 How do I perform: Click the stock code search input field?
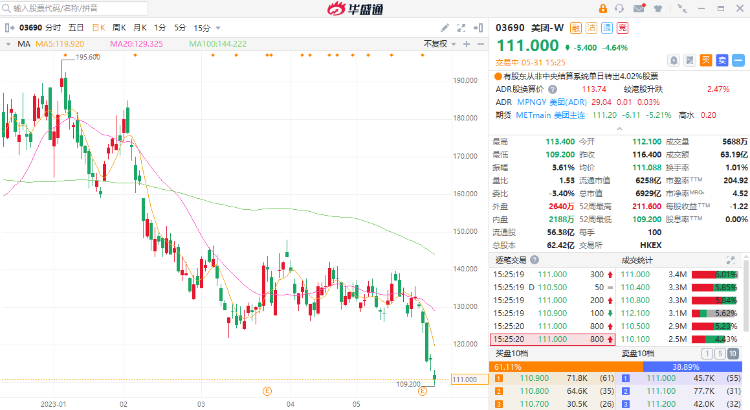point(74,8)
